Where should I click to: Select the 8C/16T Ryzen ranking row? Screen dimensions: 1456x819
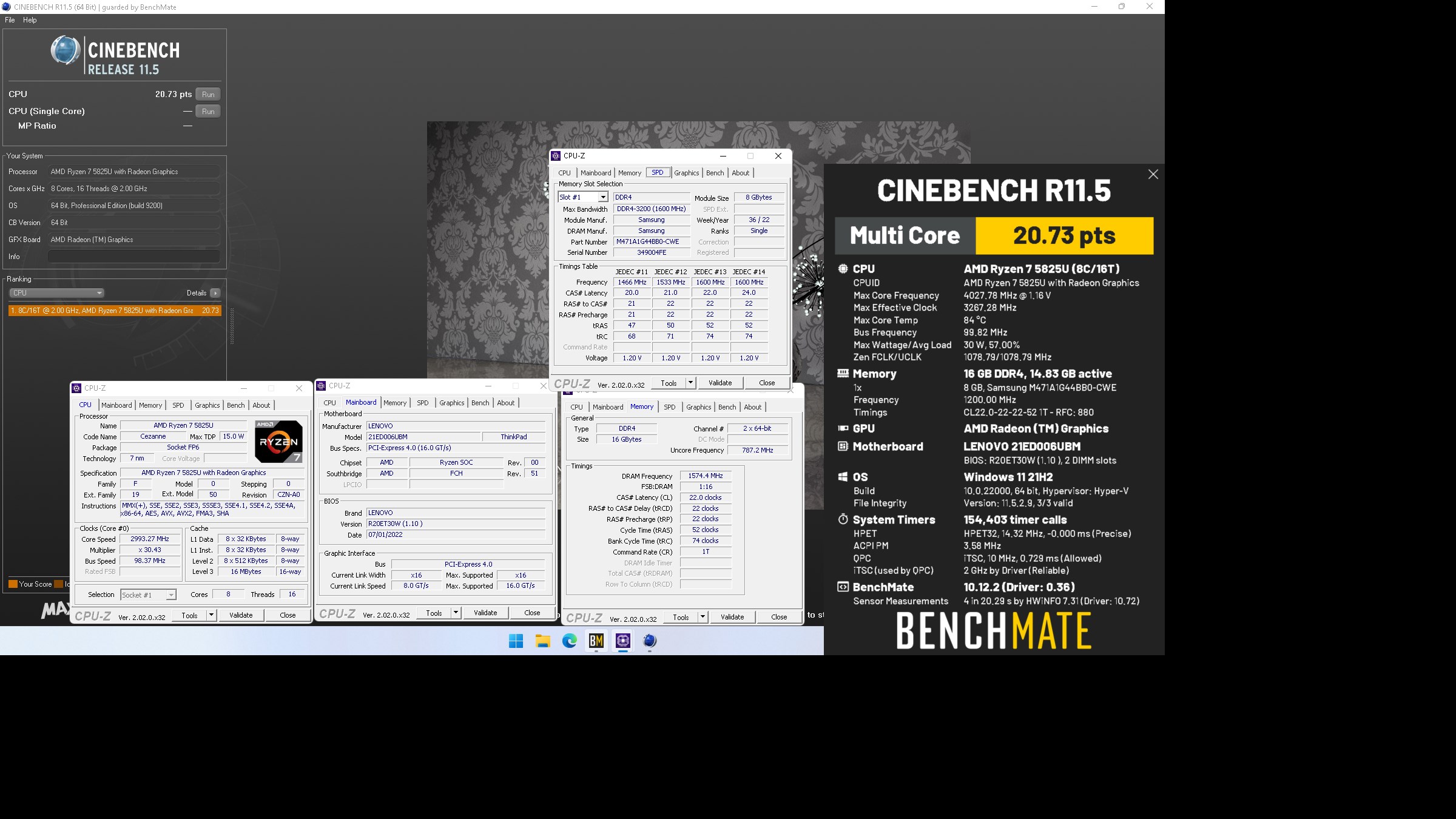115,311
